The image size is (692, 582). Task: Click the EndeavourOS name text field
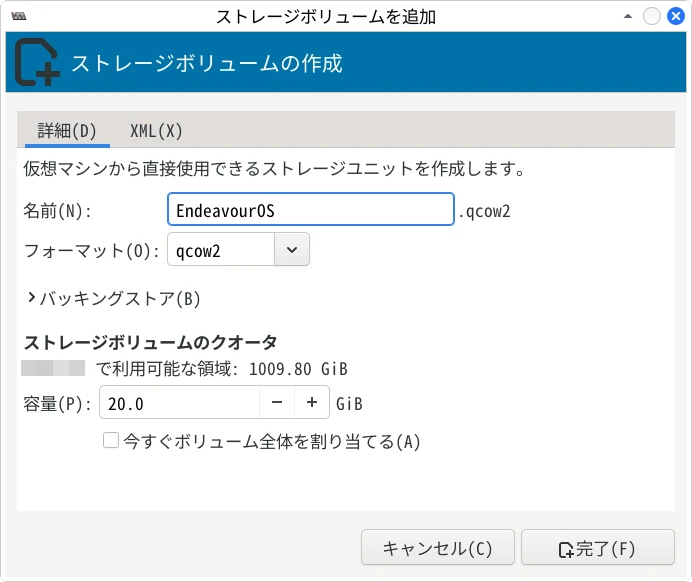(x=310, y=211)
